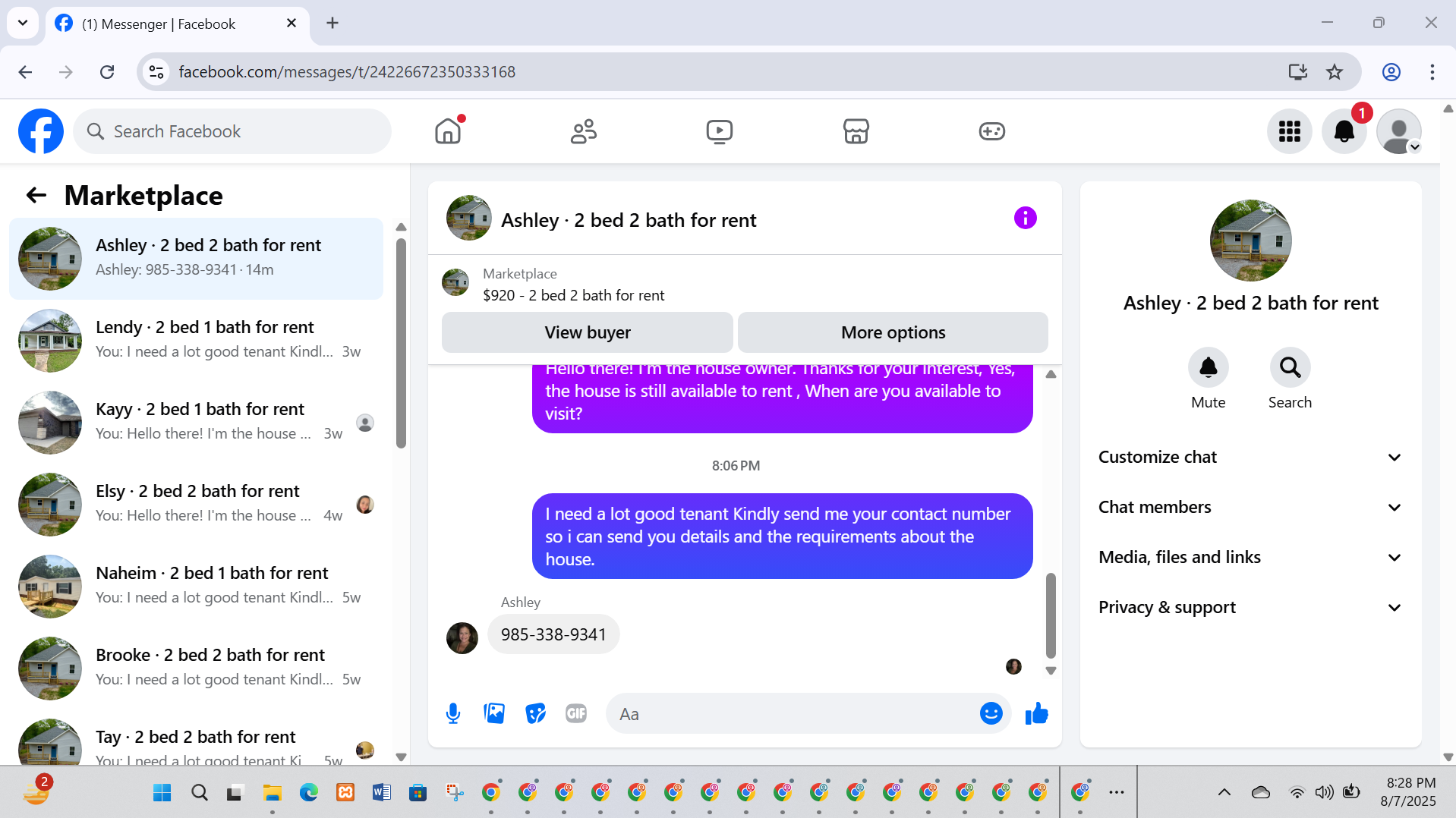Open tab search dropdown arrow
Viewport: 1456px width, 818px height.
[x=23, y=23]
